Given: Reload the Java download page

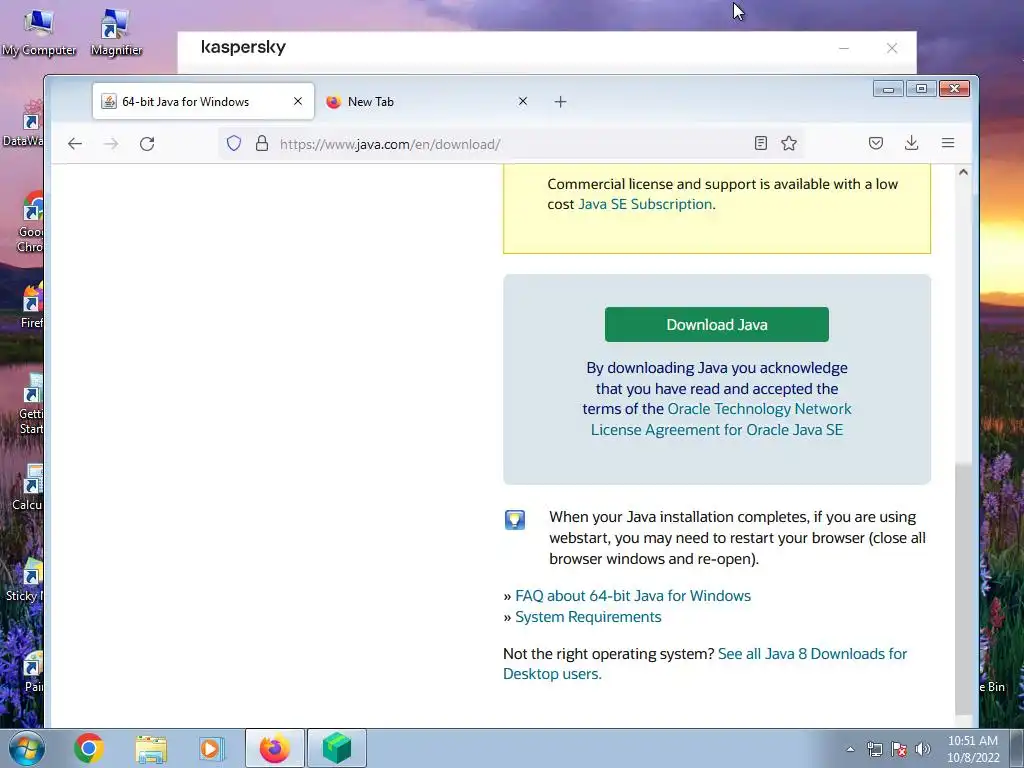Looking at the screenshot, I should tap(147, 144).
